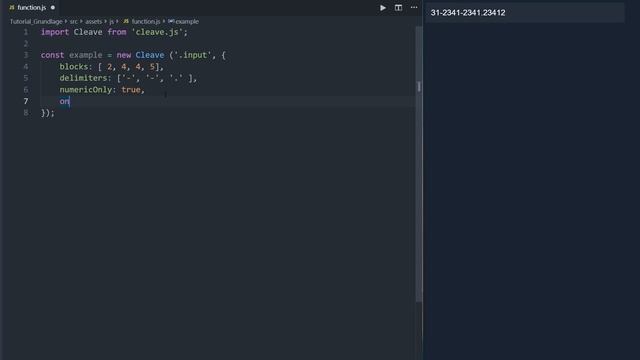Image resolution: width=640 pixels, height=360 pixels.
Task: Click the editor vertical scrollbar
Action: click(419, 163)
